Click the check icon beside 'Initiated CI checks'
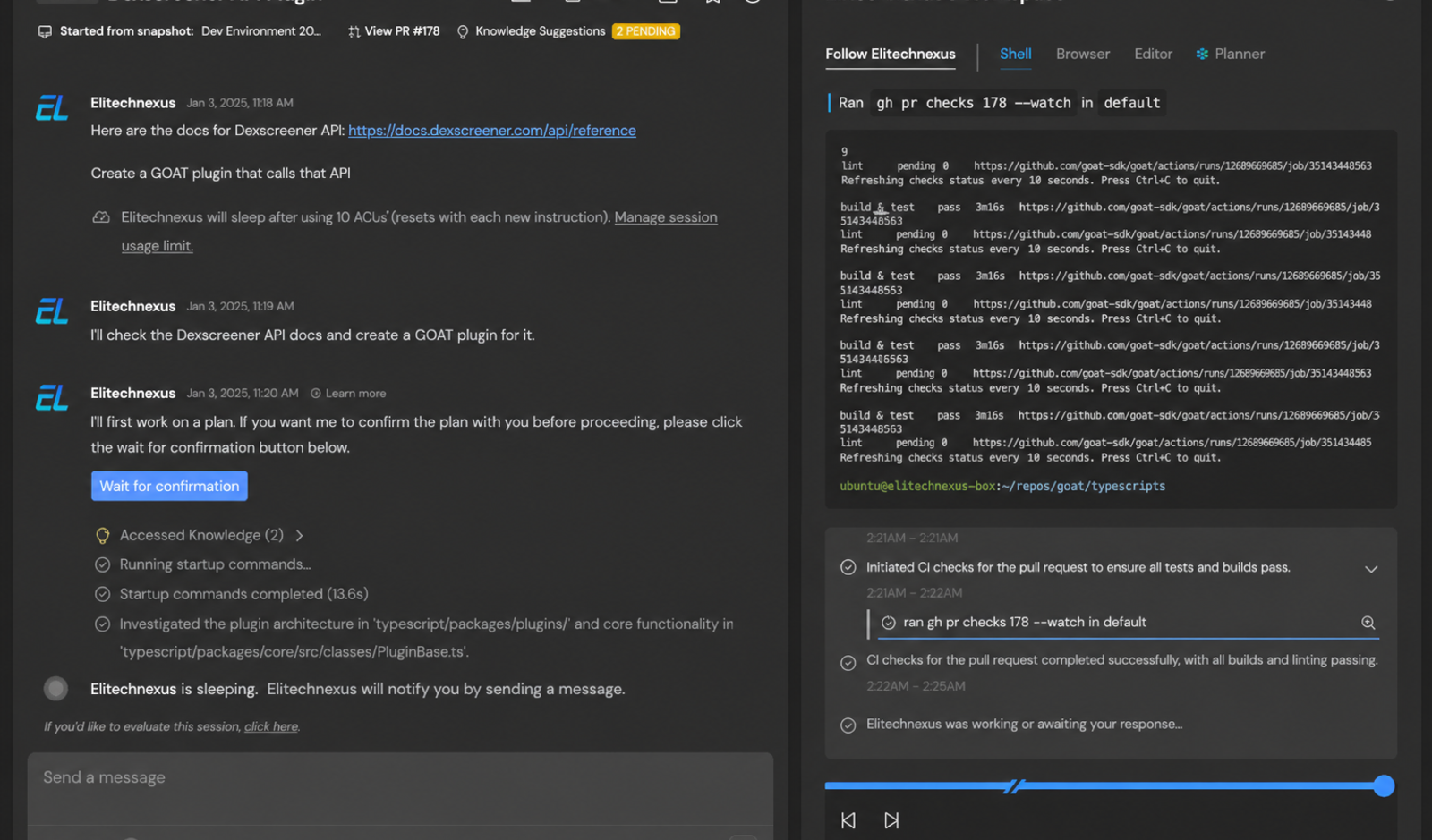1432x840 pixels. [848, 567]
